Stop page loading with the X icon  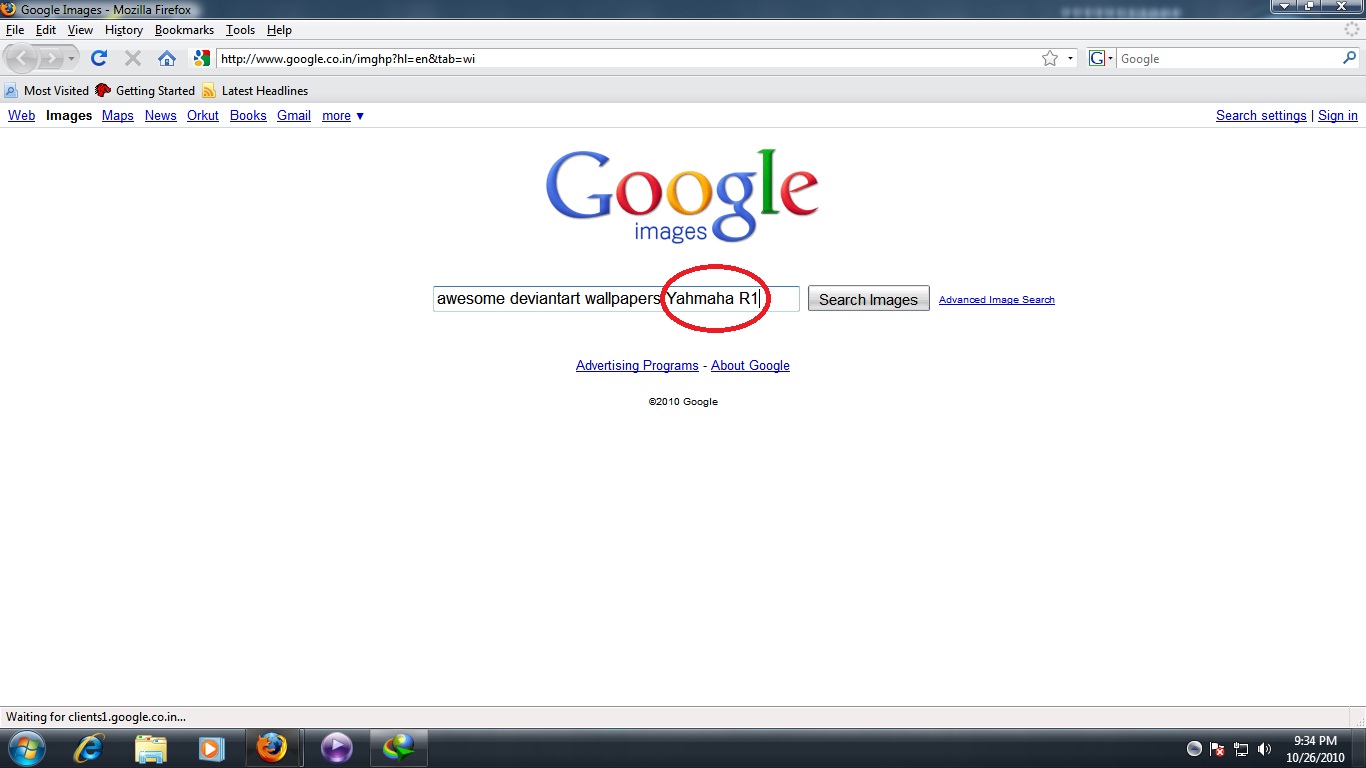[132, 58]
